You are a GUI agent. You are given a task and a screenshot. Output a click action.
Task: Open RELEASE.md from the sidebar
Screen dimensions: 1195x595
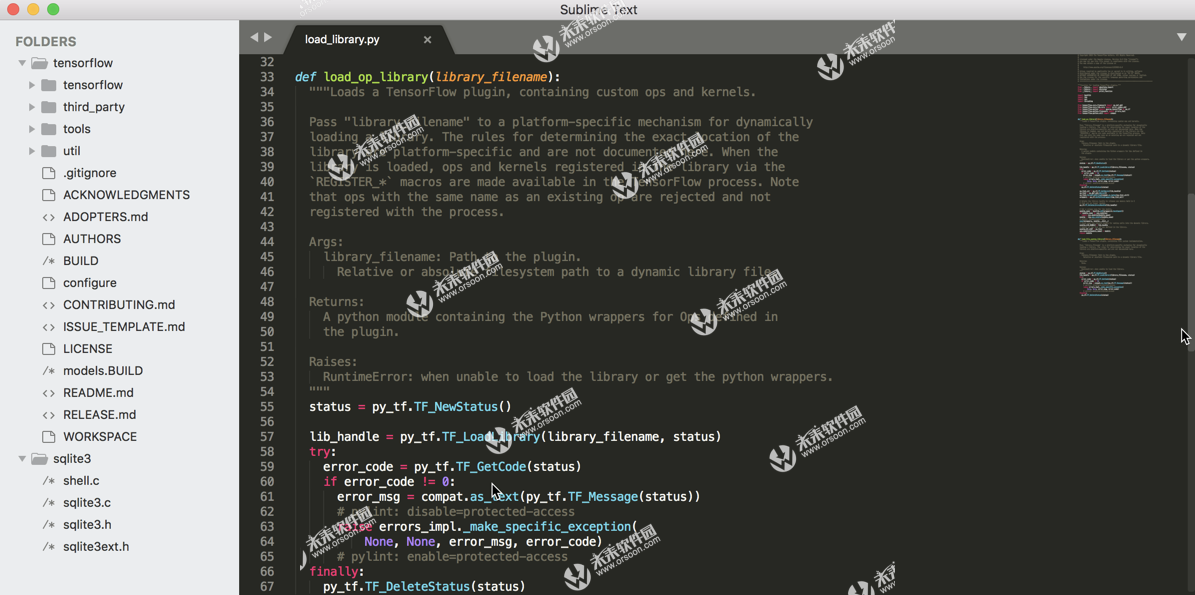(100, 415)
